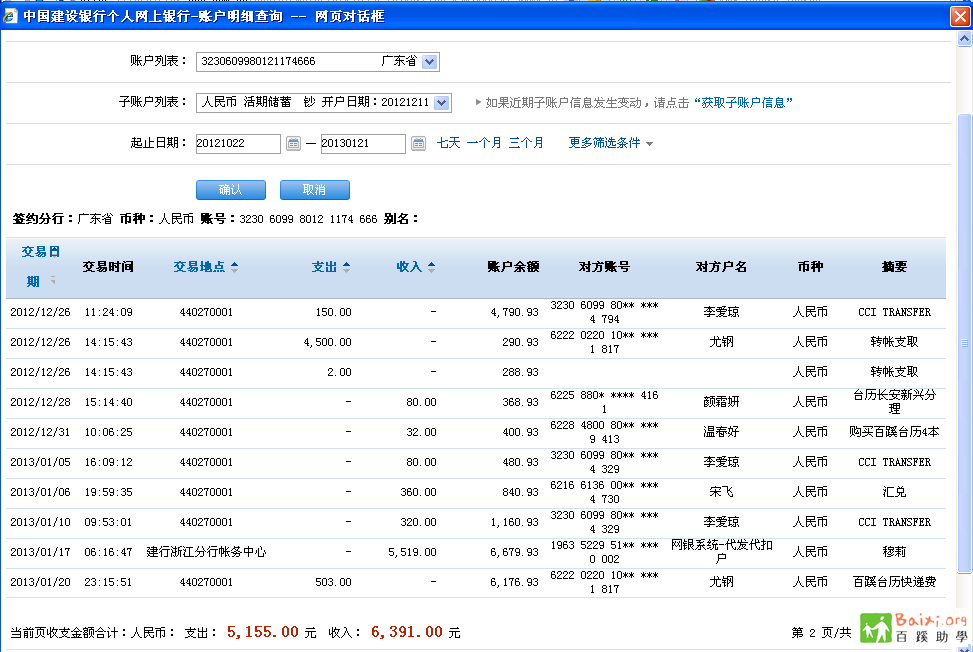Focus the start date field 20121022

tap(238, 143)
